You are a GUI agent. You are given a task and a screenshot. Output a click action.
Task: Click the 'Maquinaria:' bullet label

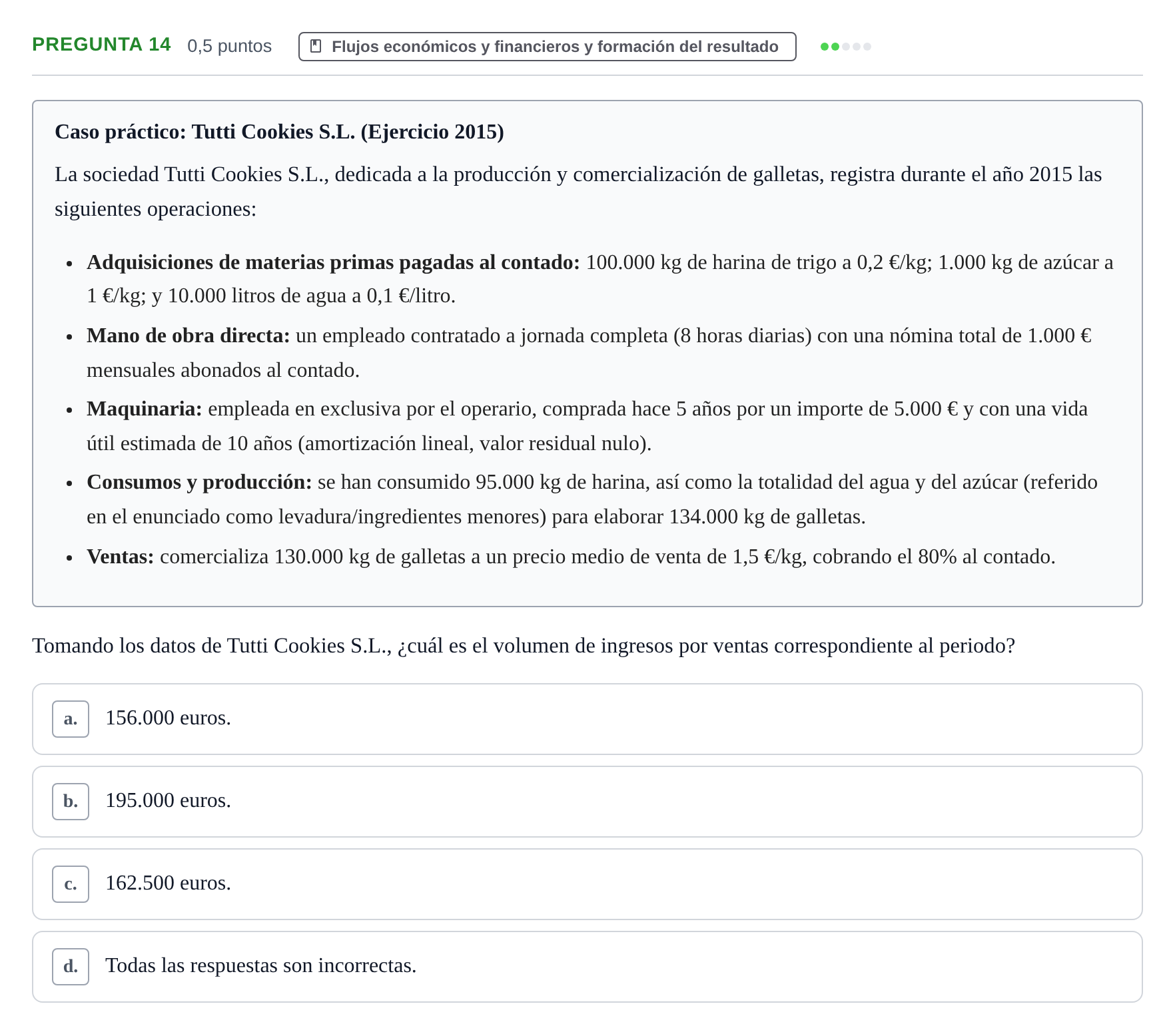tap(145, 409)
